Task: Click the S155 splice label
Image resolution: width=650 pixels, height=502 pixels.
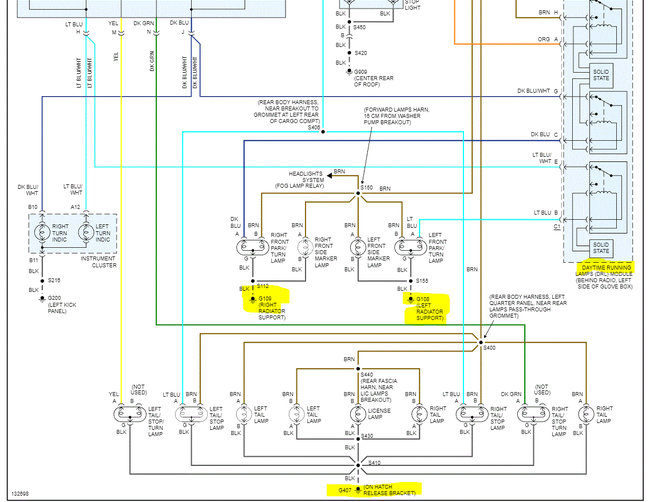Action: tap(422, 281)
